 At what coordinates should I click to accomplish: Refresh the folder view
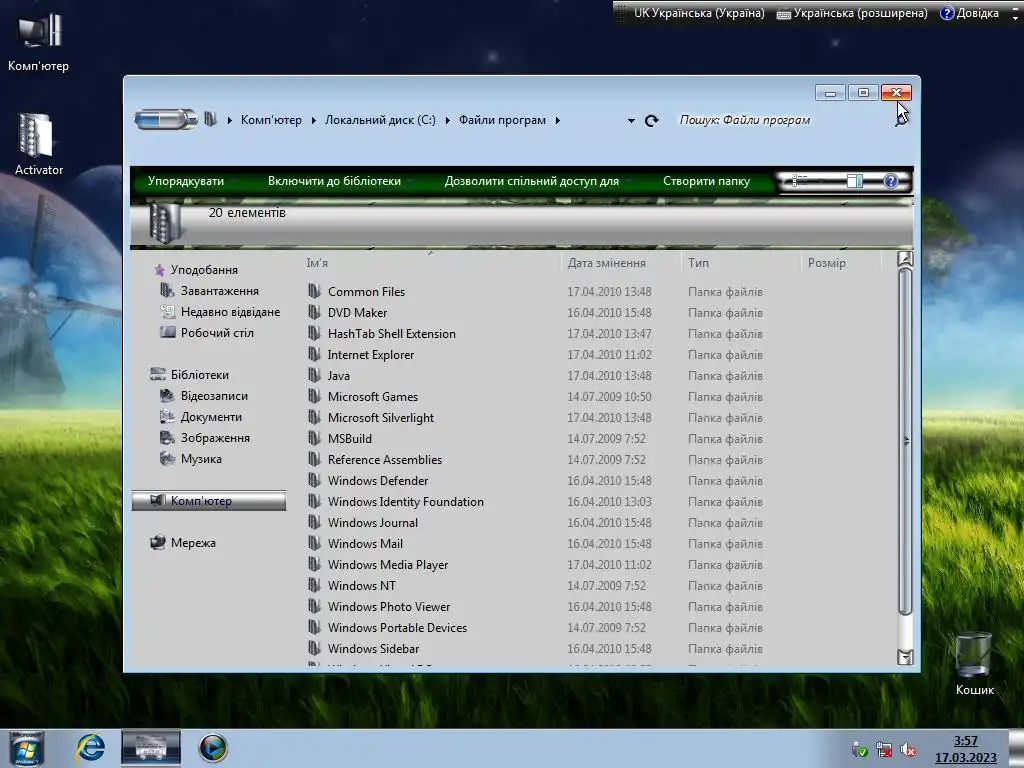coord(652,121)
